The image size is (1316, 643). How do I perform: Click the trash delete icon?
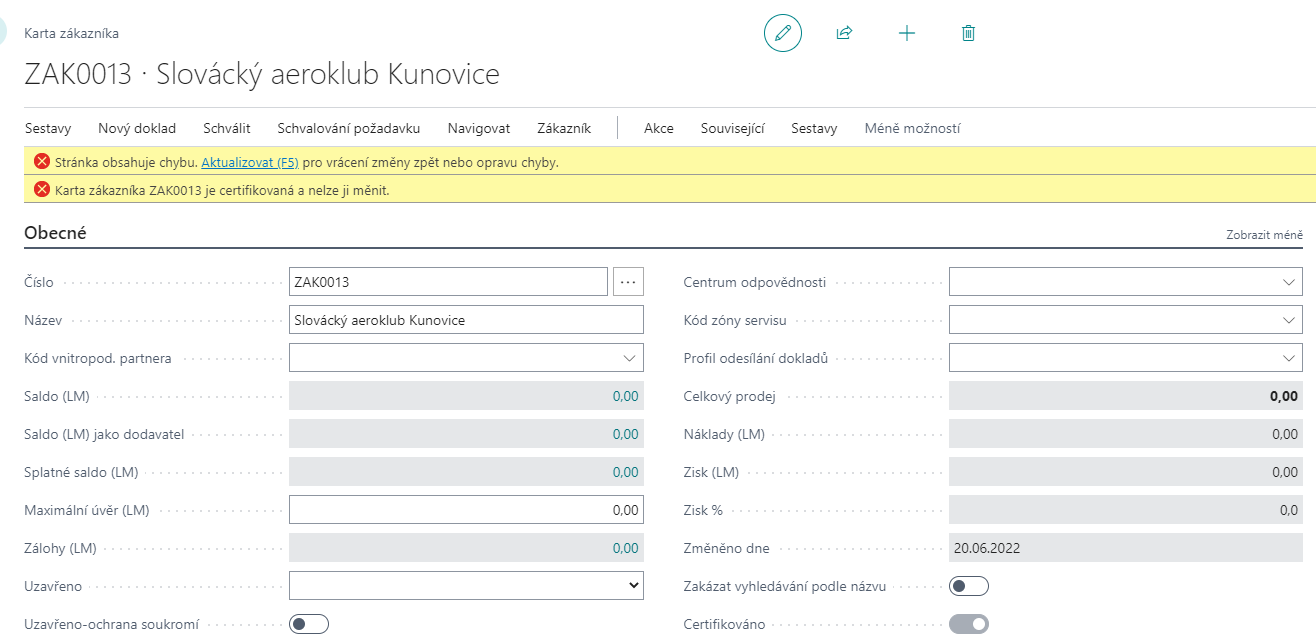pos(968,33)
